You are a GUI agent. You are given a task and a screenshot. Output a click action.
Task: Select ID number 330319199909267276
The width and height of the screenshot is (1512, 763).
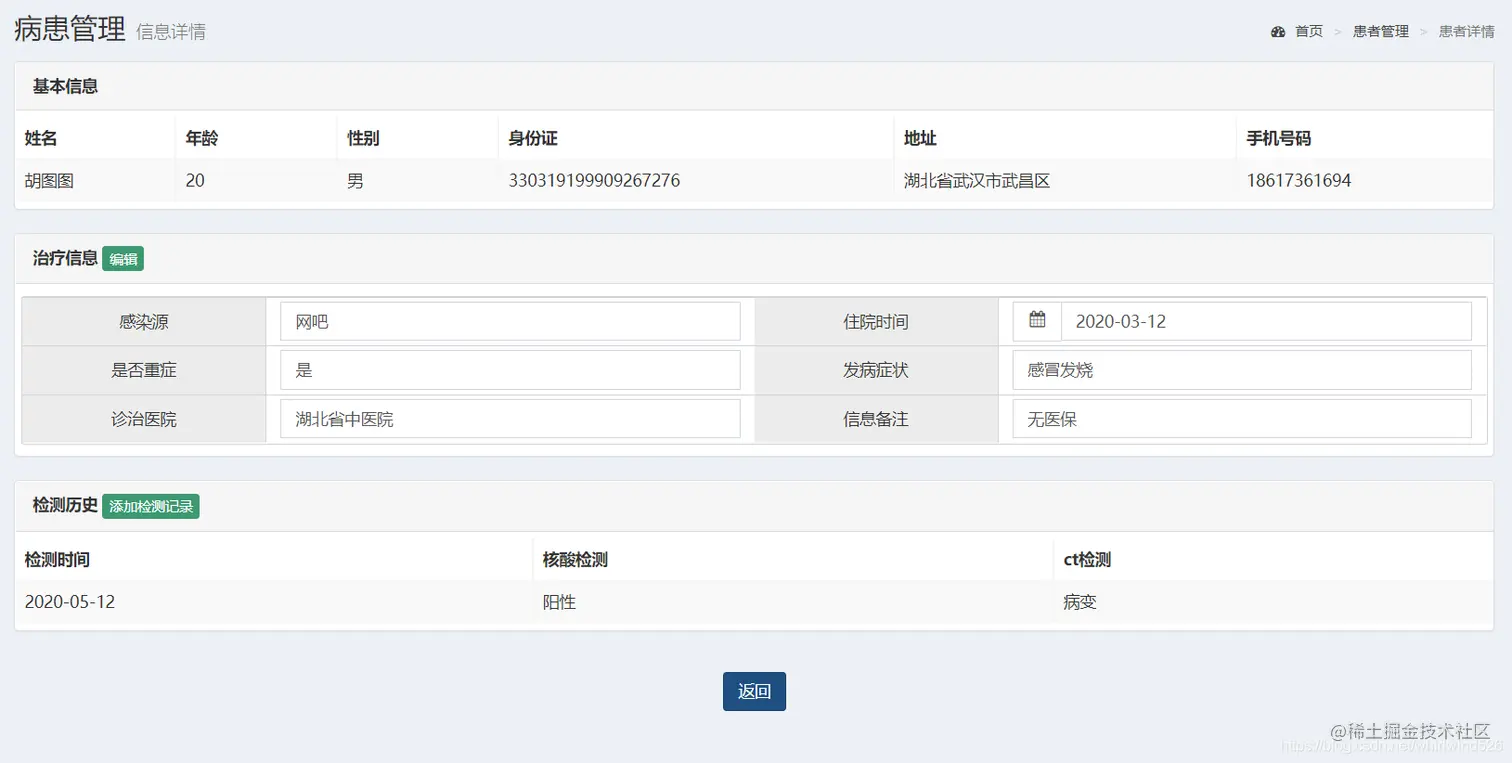click(x=594, y=181)
